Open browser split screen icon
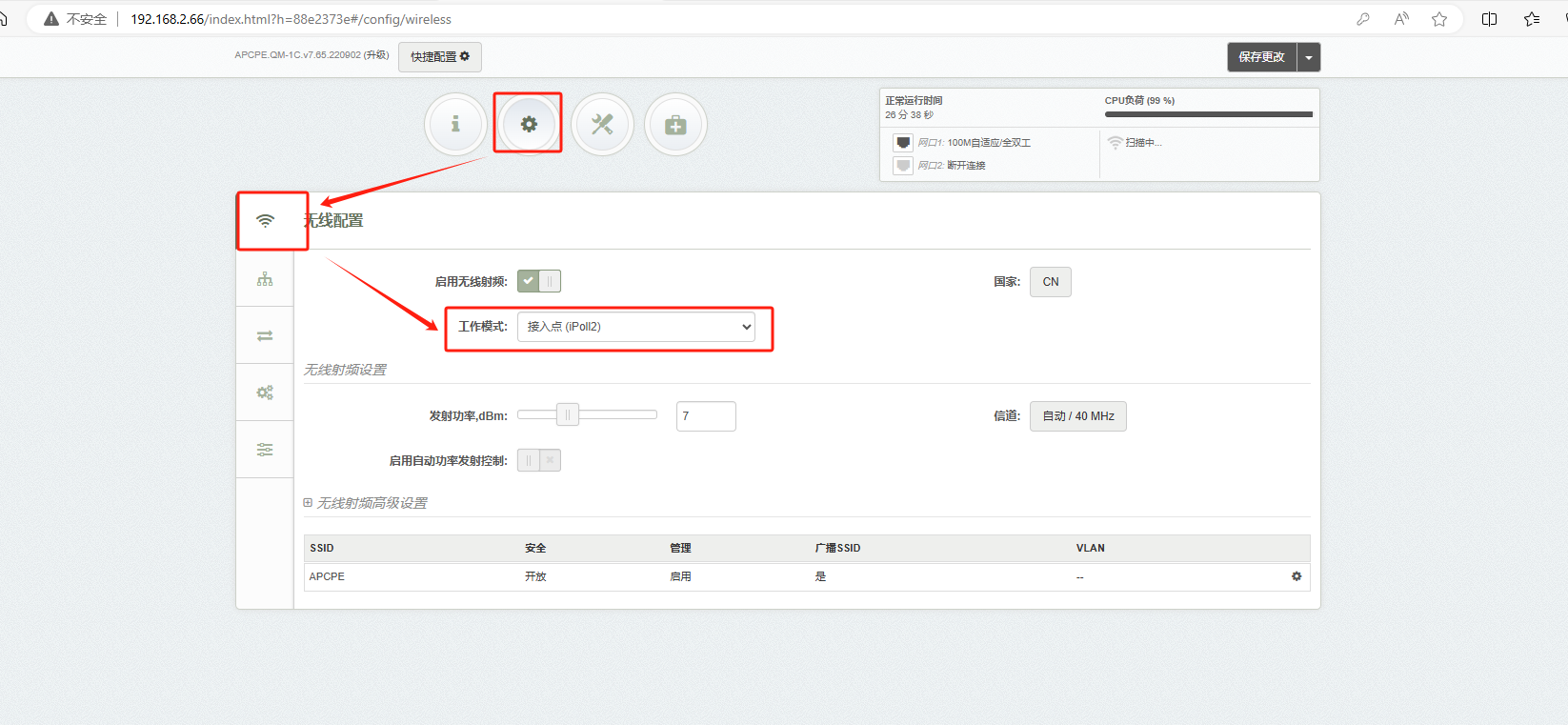Image resolution: width=1568 pixels, height=725 pixels. click(1490, 19)
